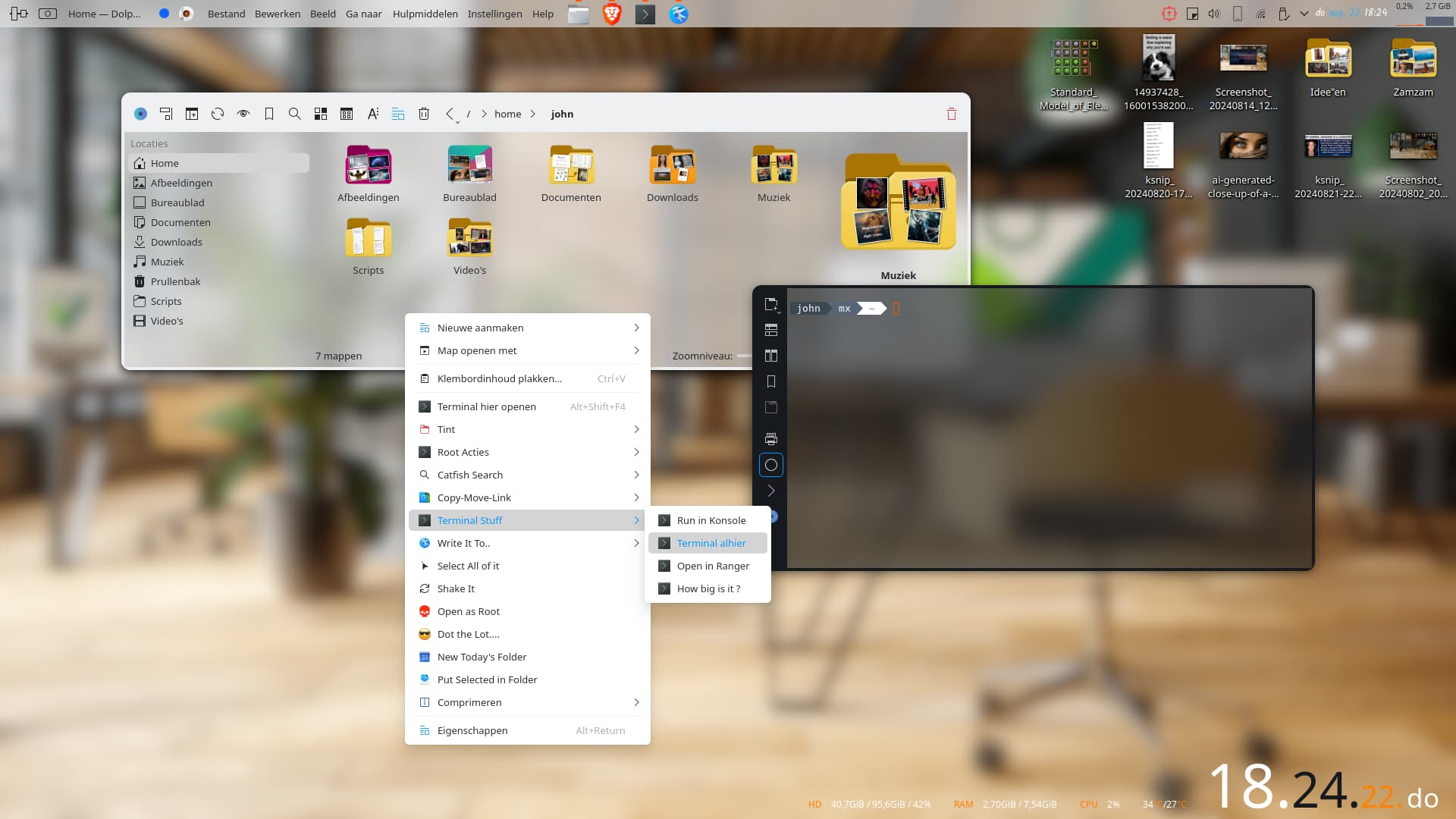
Task: Click the split top/bottom icon in terminal sidebar
Action: click(x=771, y=330)
